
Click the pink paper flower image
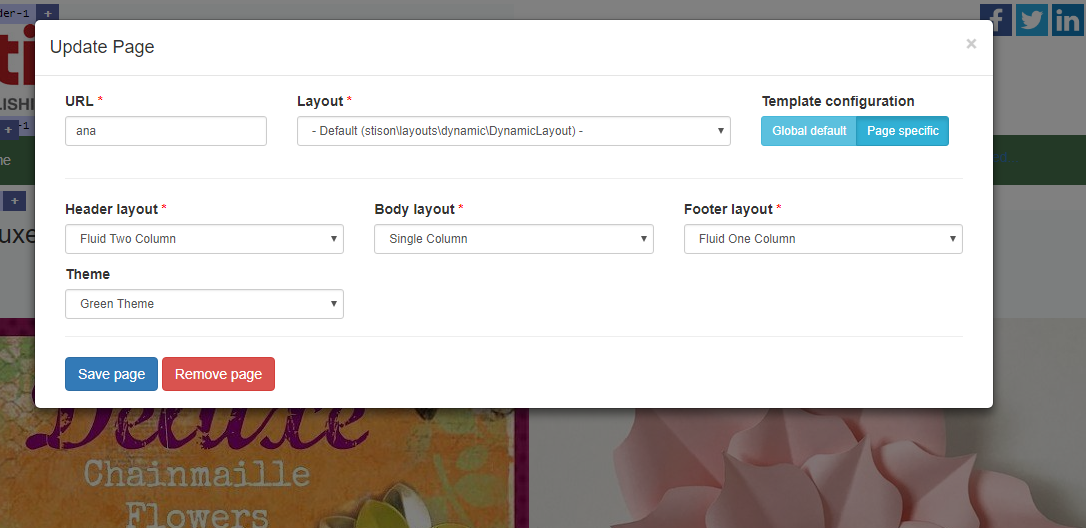click(800, 470)
